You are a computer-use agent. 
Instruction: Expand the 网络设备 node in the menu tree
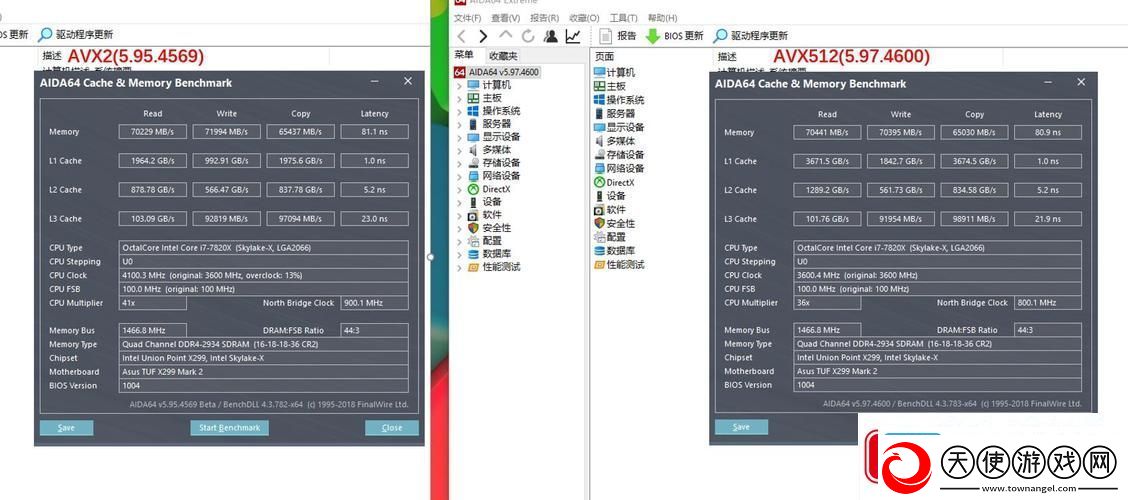click(x=460, y=176)
